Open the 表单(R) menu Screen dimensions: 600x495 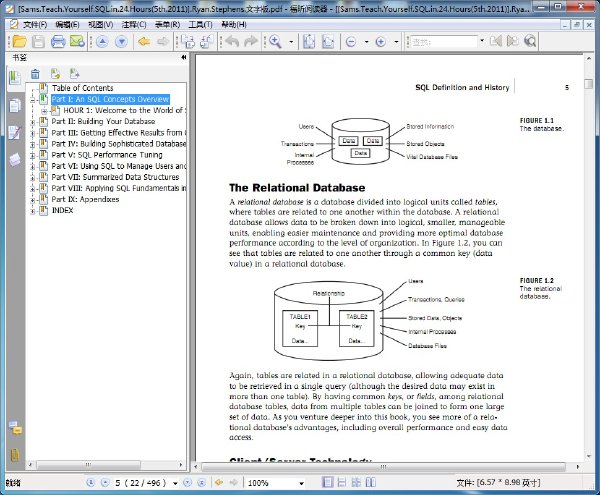coord(167,24)
